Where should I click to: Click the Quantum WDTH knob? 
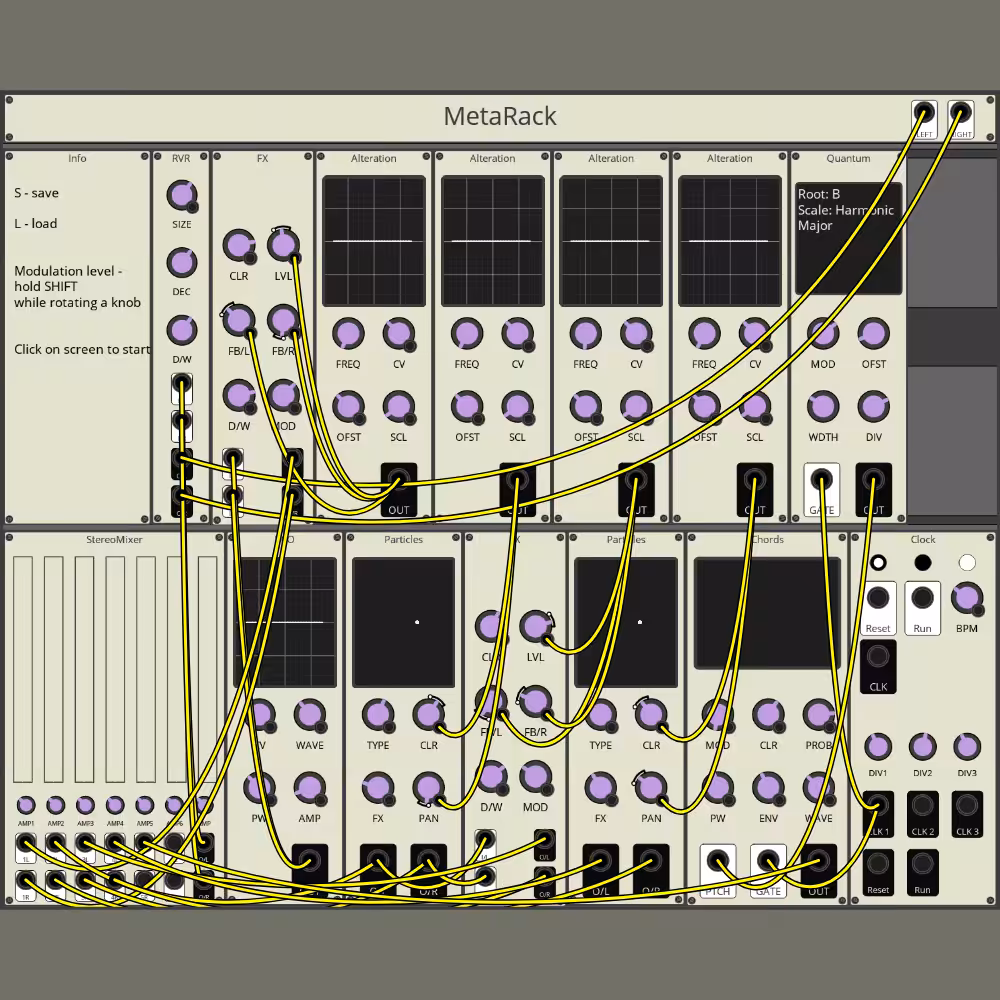[x=823, y=407]
